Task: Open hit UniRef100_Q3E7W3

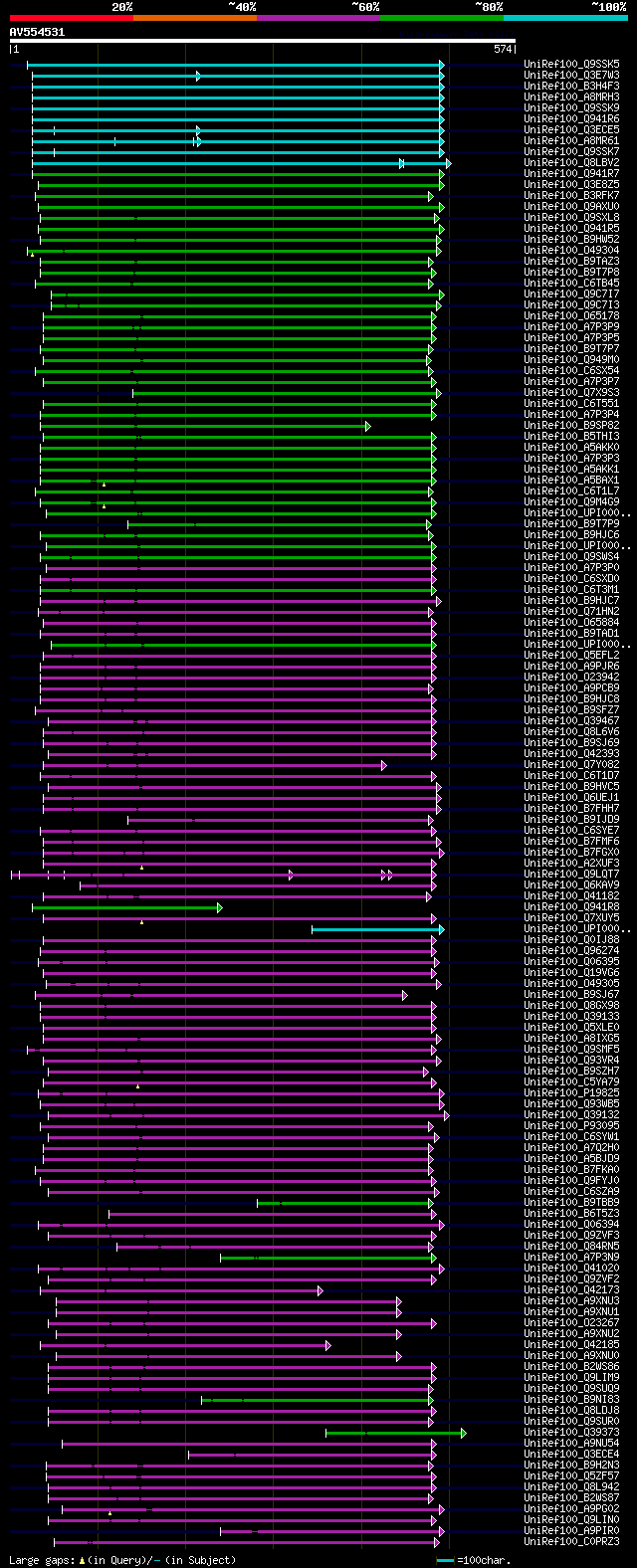Action: click(571, 75)
